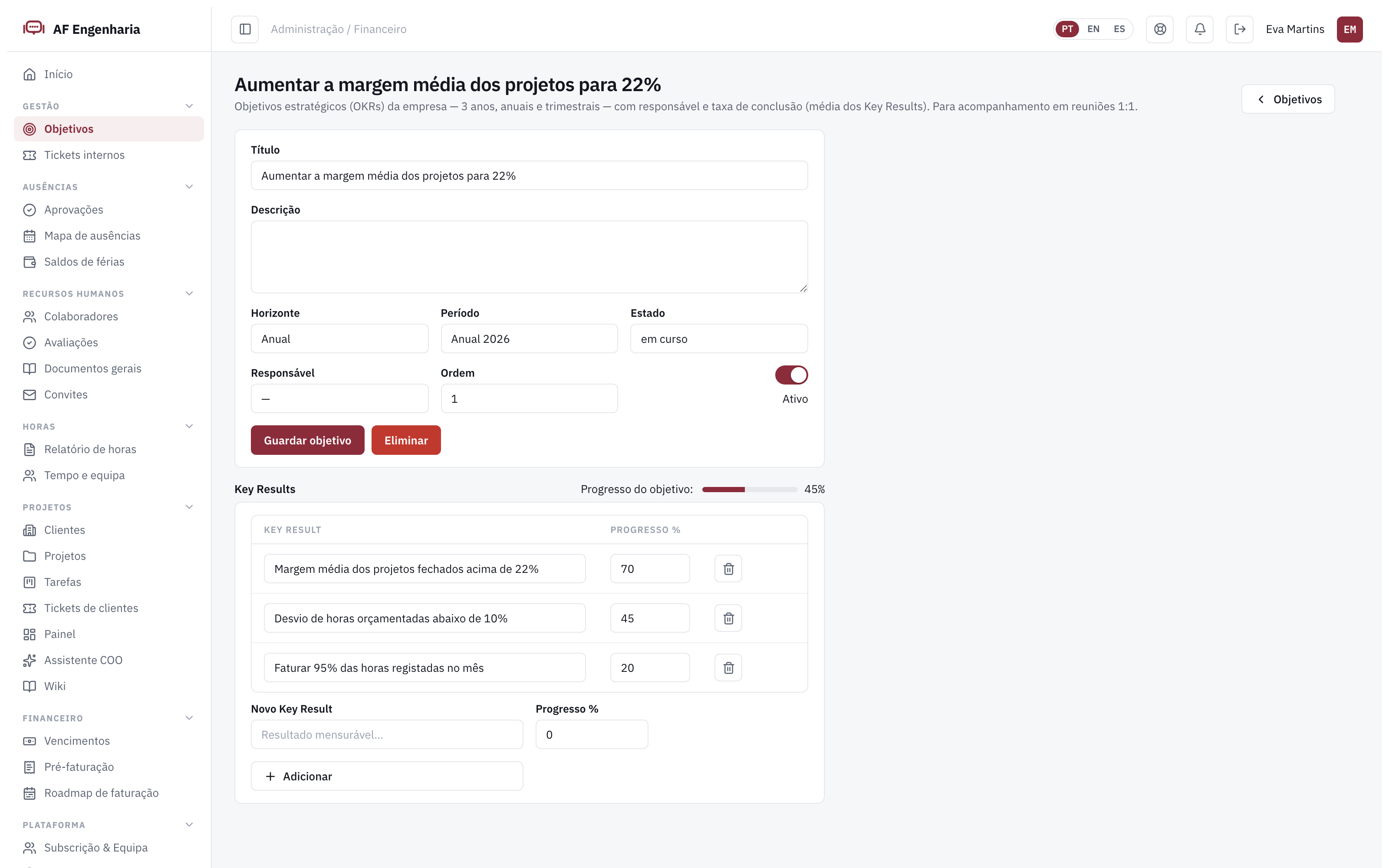Collapse the Ausências section
This screenshot has width=1389, height=868.
(x=189, y=187)
